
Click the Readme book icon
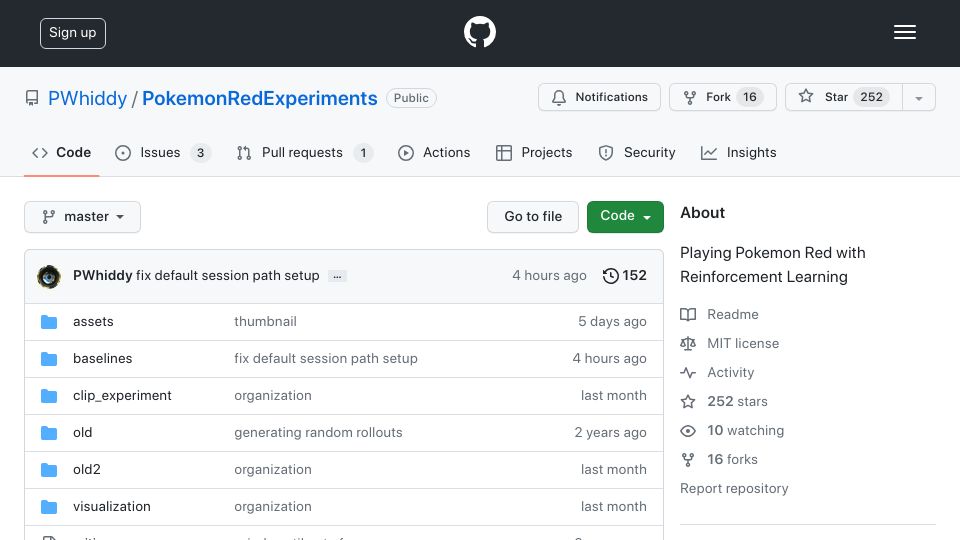pos(688,314)
